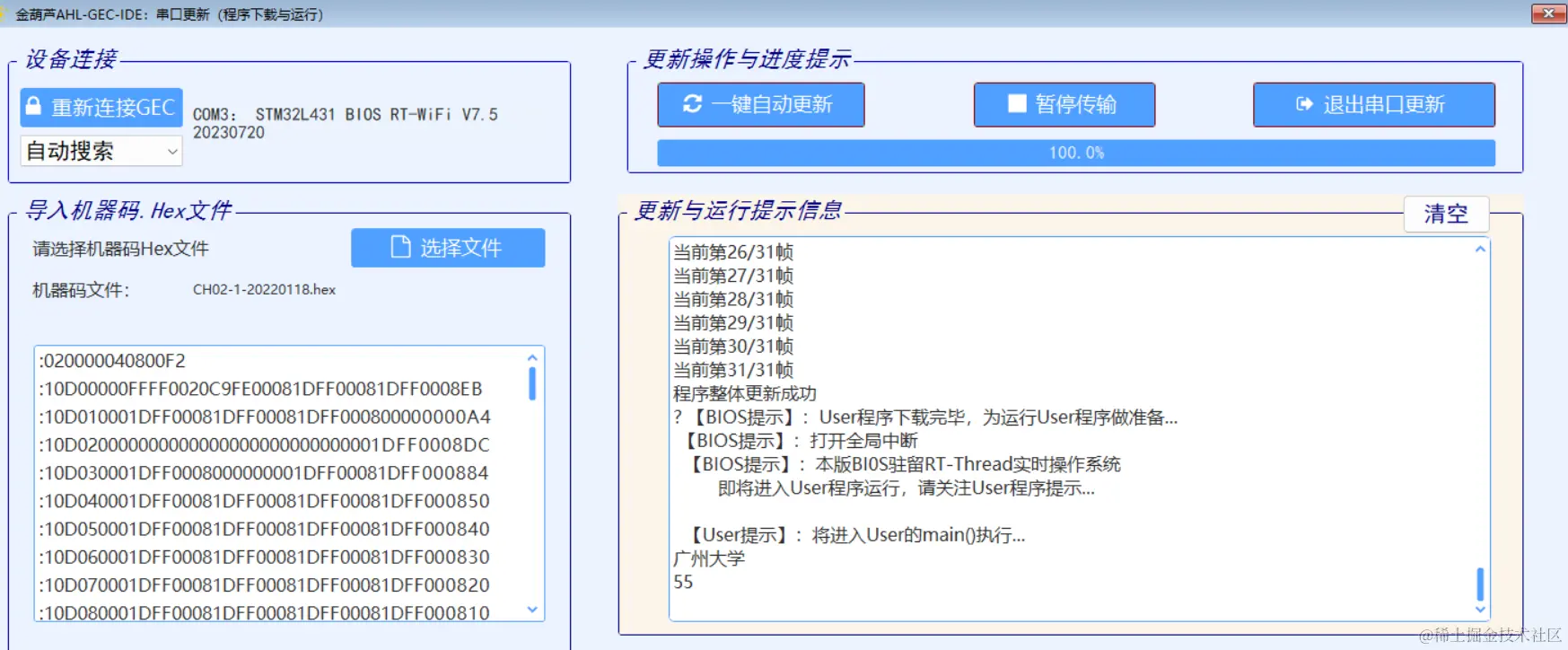Click log line 当前第30/31帧
1568x650 pixels.
pyautogui.click(x=733, y=347)
